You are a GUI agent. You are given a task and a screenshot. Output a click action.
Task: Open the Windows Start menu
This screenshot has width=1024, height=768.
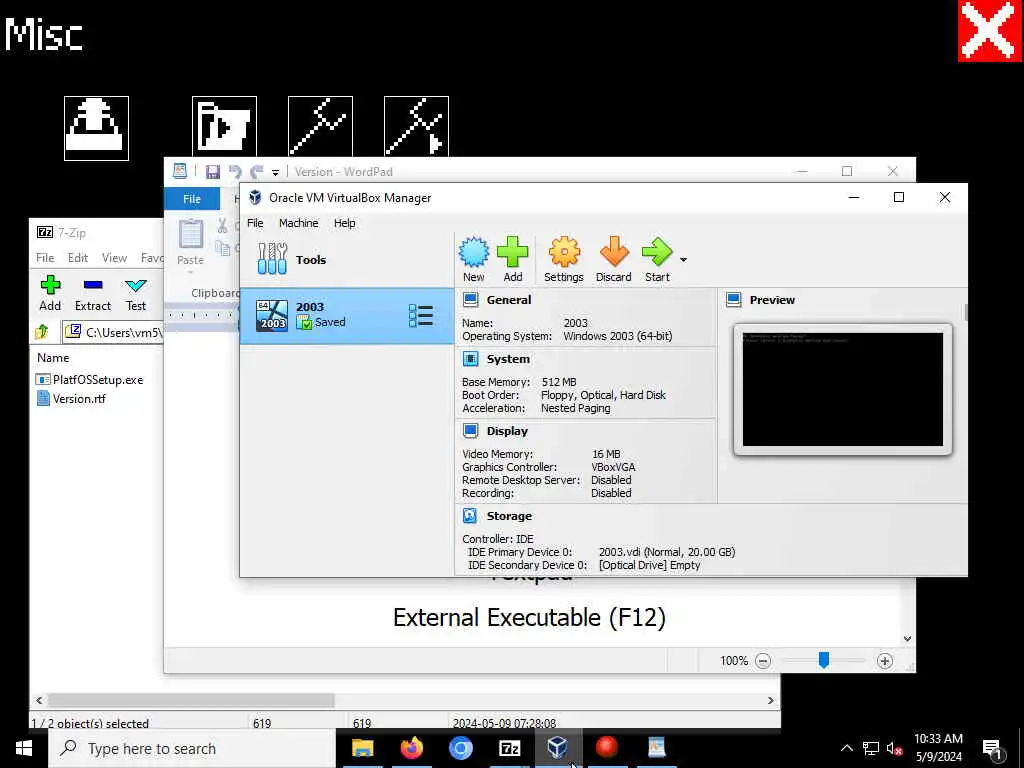[x=24, y=748]
